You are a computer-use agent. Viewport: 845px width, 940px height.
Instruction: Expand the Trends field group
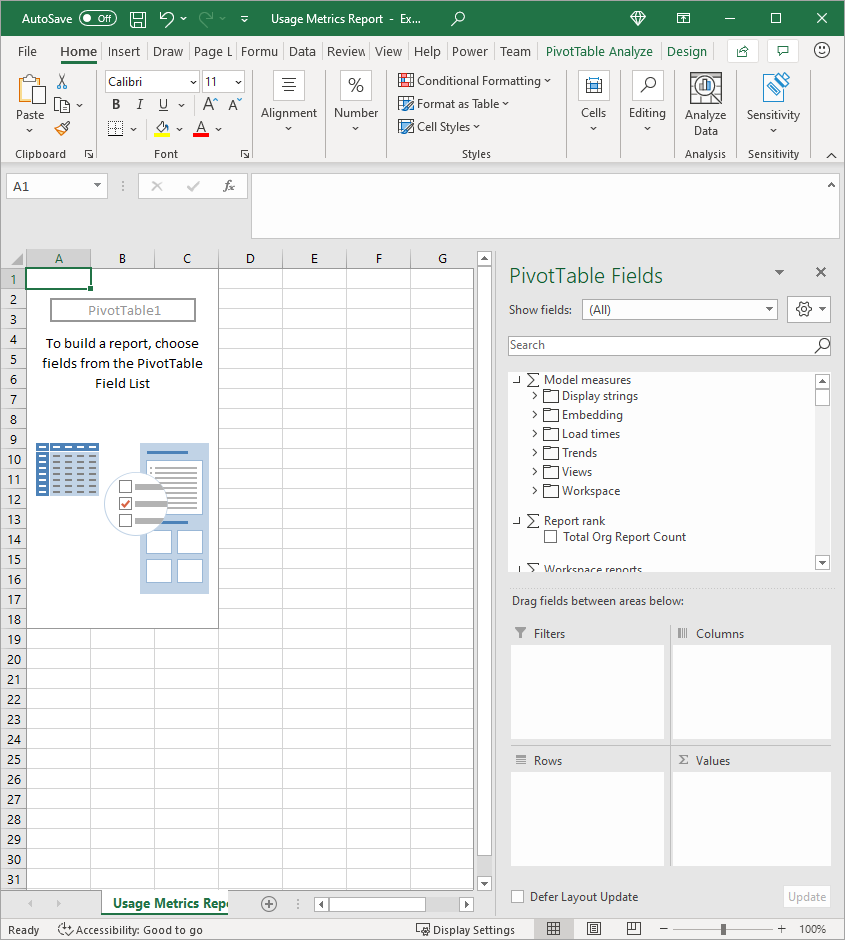tap(533, 452)
